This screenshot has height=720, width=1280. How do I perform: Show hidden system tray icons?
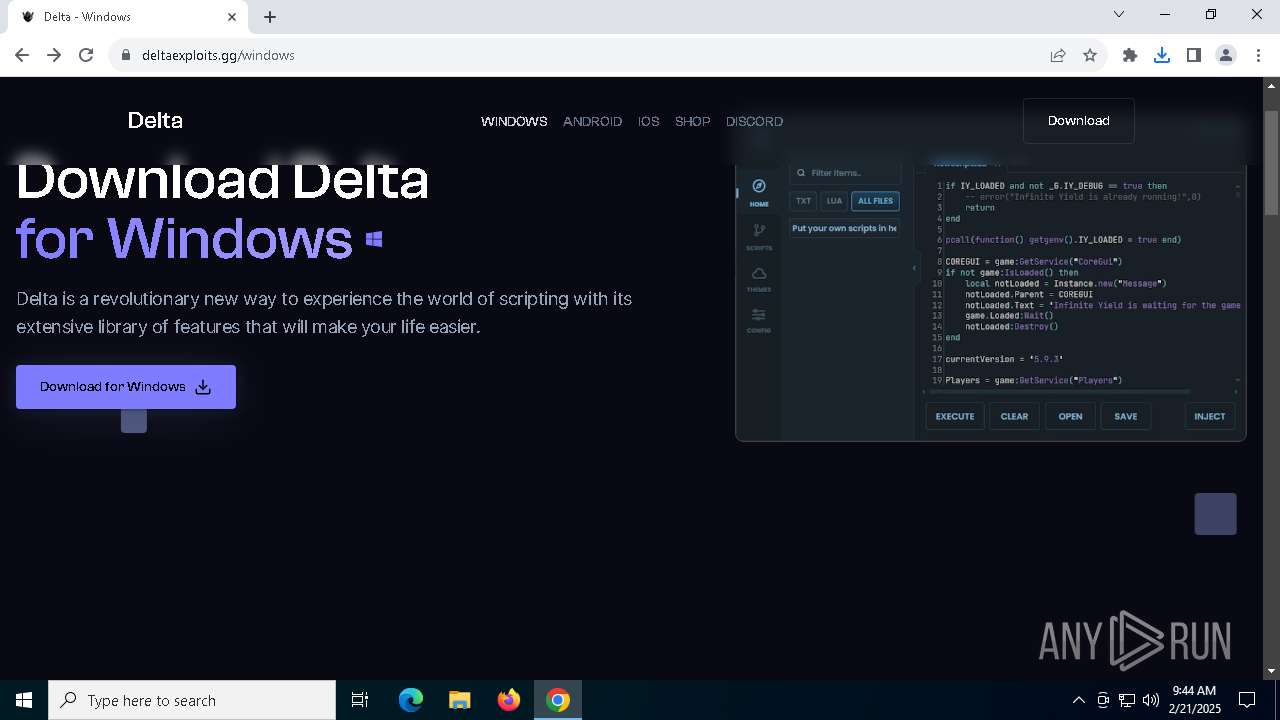(1078, 700)
